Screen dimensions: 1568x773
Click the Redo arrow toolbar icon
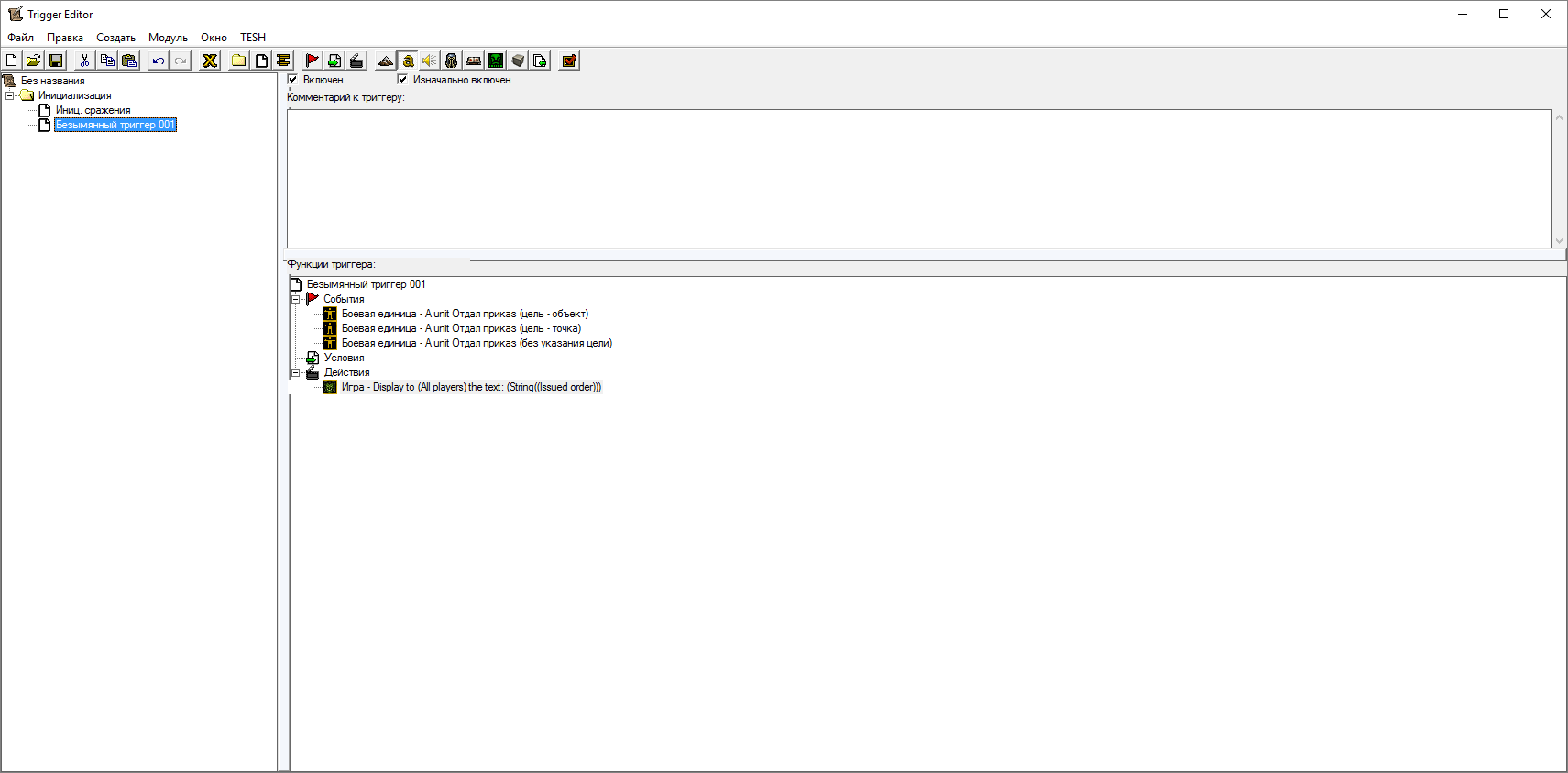click(x=181, y=61)
